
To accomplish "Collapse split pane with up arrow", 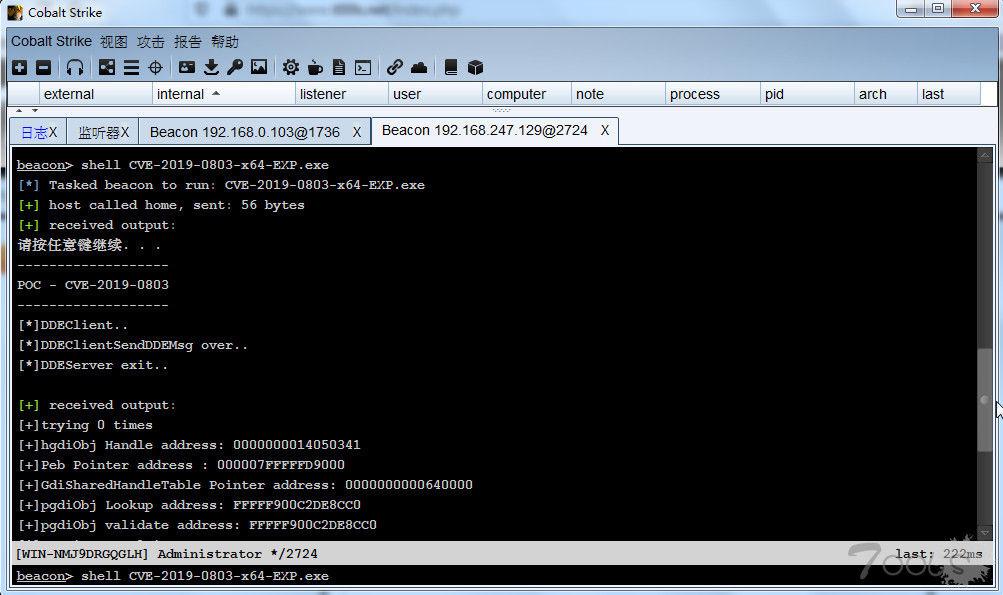I will pyautogui.click(x=18, y=111).
